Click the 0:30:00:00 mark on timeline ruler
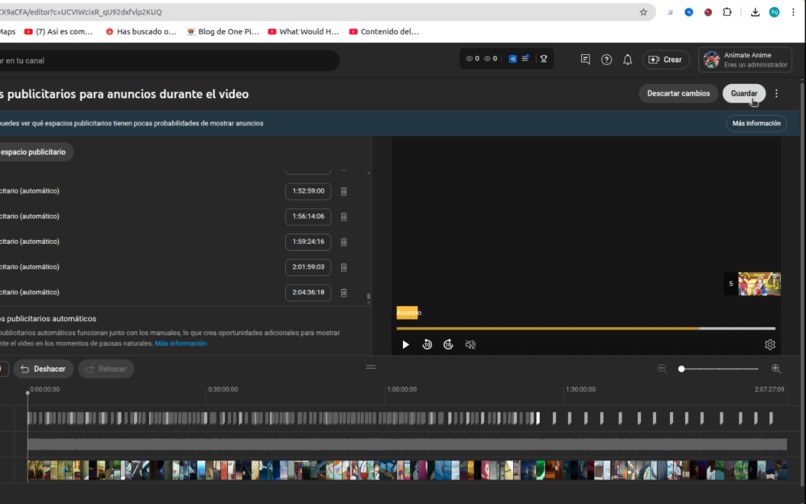The height and width of the screenshot is (504, 806). (x=223, y=389)
